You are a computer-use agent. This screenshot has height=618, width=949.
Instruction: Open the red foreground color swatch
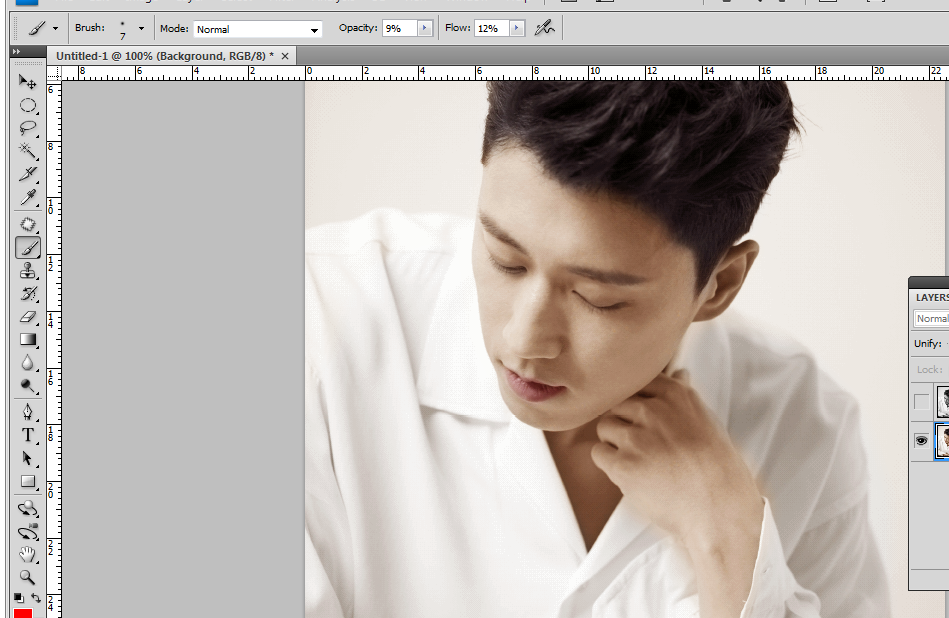click(23, 614)
